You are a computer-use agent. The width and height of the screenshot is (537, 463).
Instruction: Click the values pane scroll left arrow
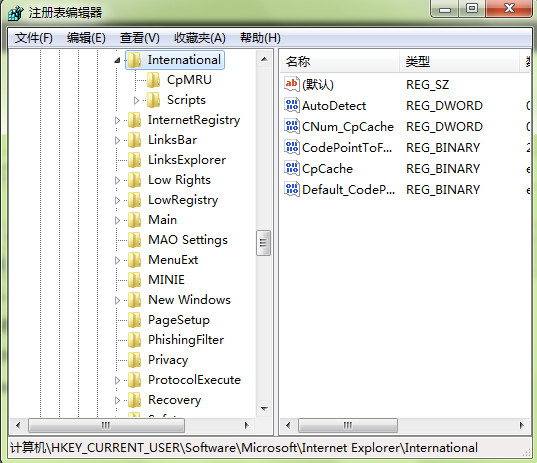coord(288,426)
